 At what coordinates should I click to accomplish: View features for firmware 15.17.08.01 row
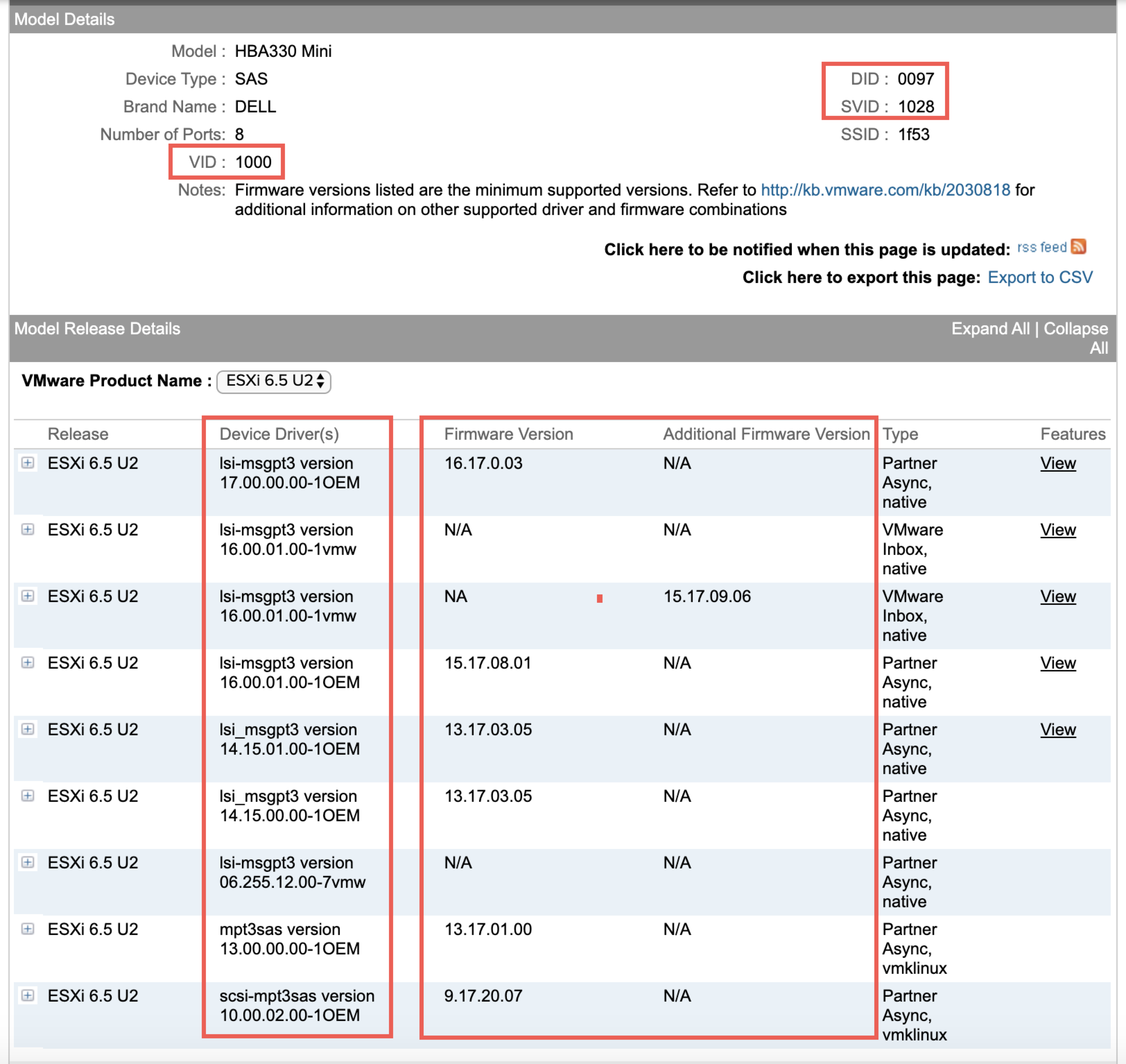pyautogui.click(x=1058, y=663)
